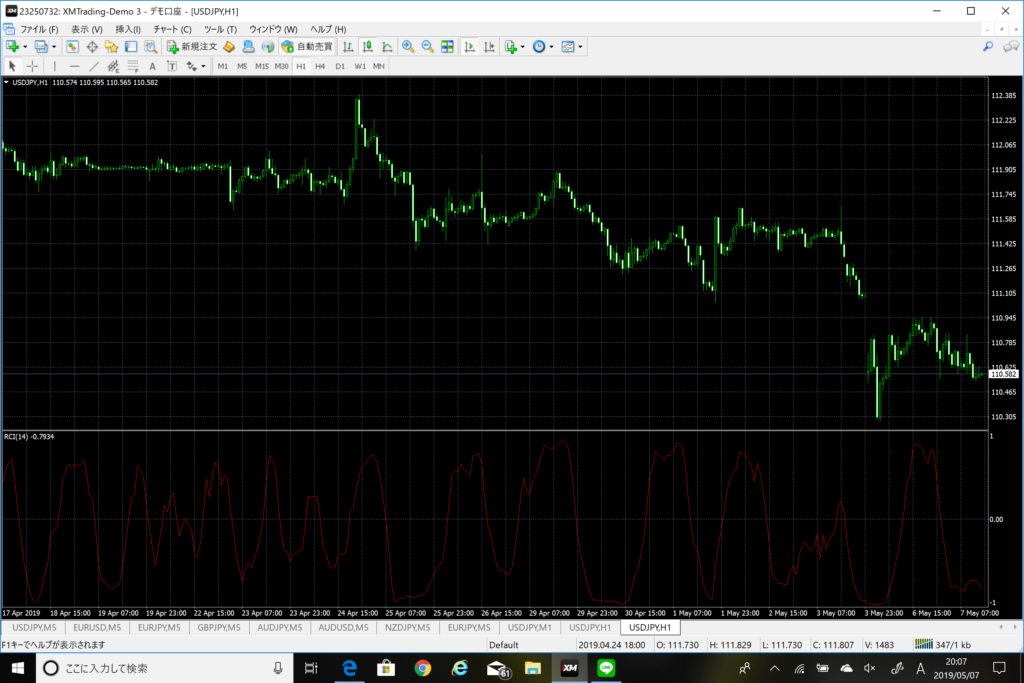This screenshot has width=1024, height=683.
Task: Select the text tool A
Action: pyautogui.click(x=152, y=66)
